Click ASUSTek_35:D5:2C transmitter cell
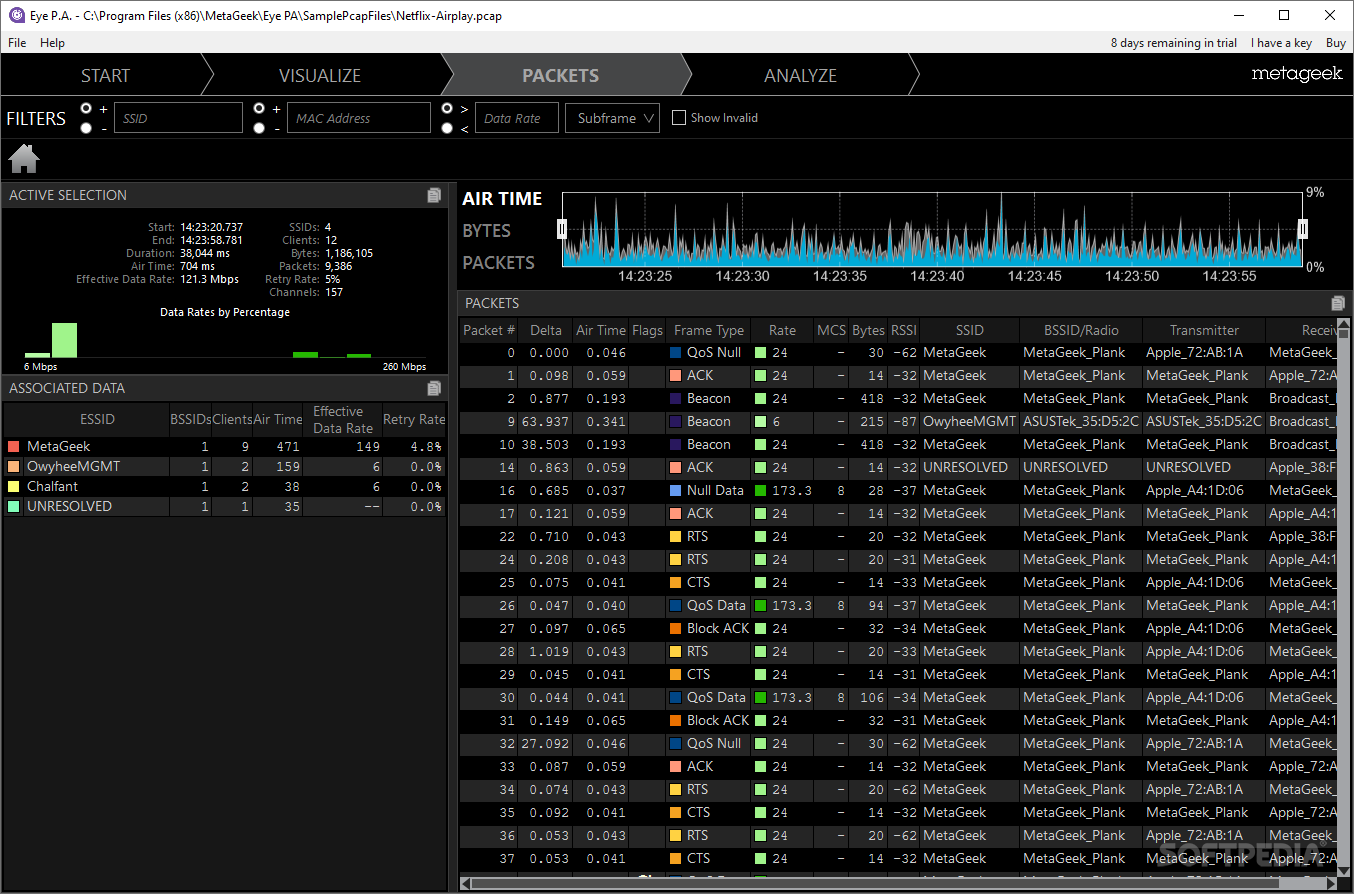Viewport: 1354px width, 894px height. pos(1203,422)
